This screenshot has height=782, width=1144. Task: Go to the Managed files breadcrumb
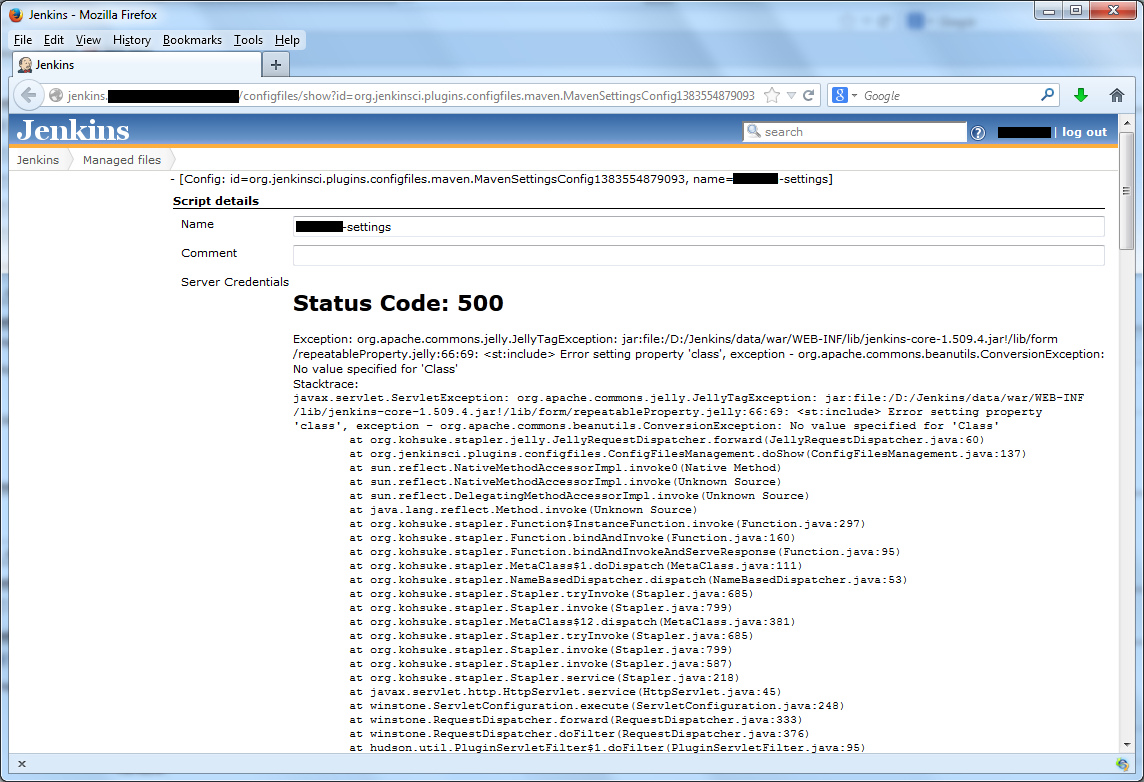pos(121,160)
